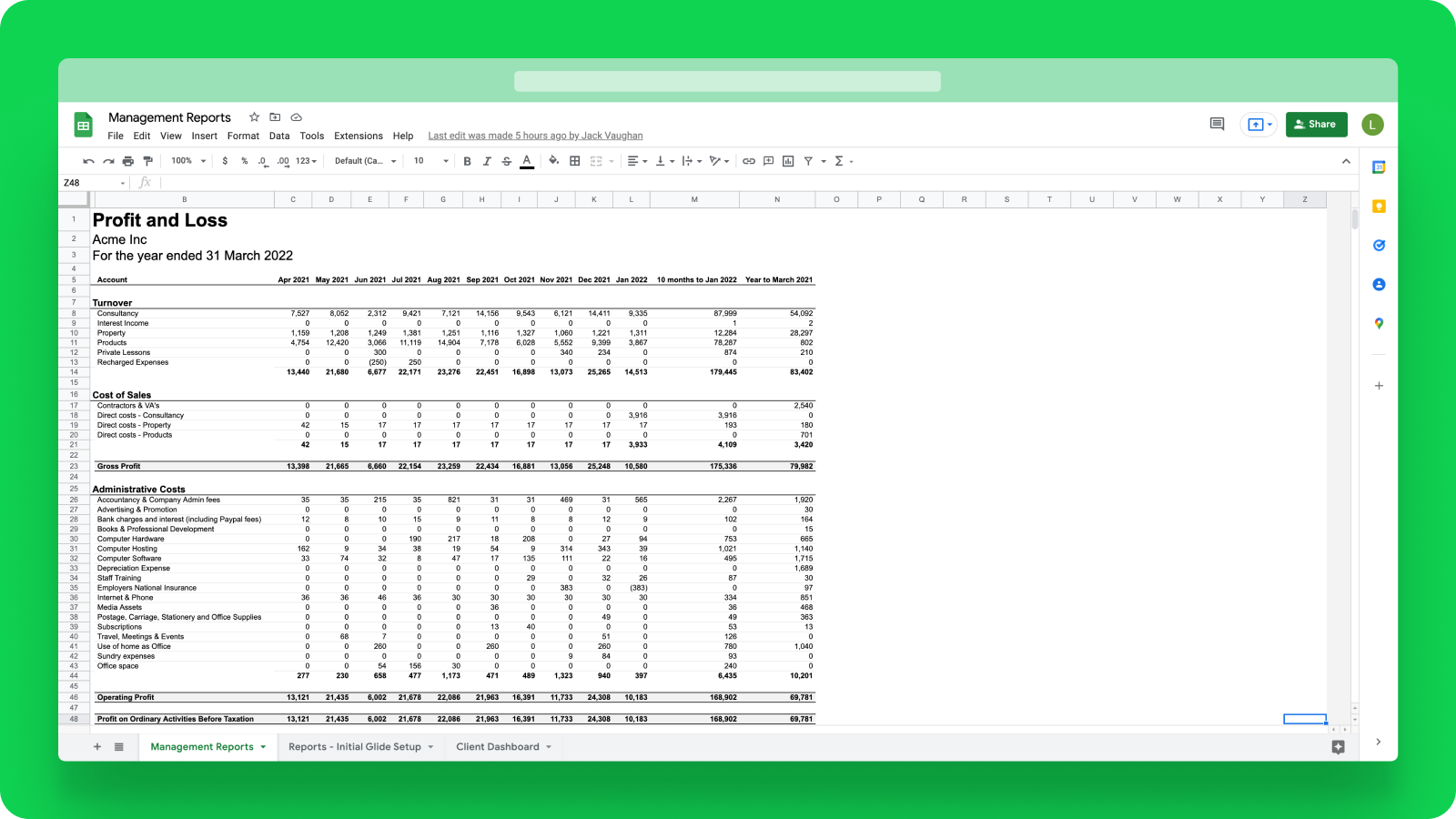Image resolution: width=1456 pixels, height=819 pixels.
Task: Open the fill color paint bucket
Action: pos(553,161)
